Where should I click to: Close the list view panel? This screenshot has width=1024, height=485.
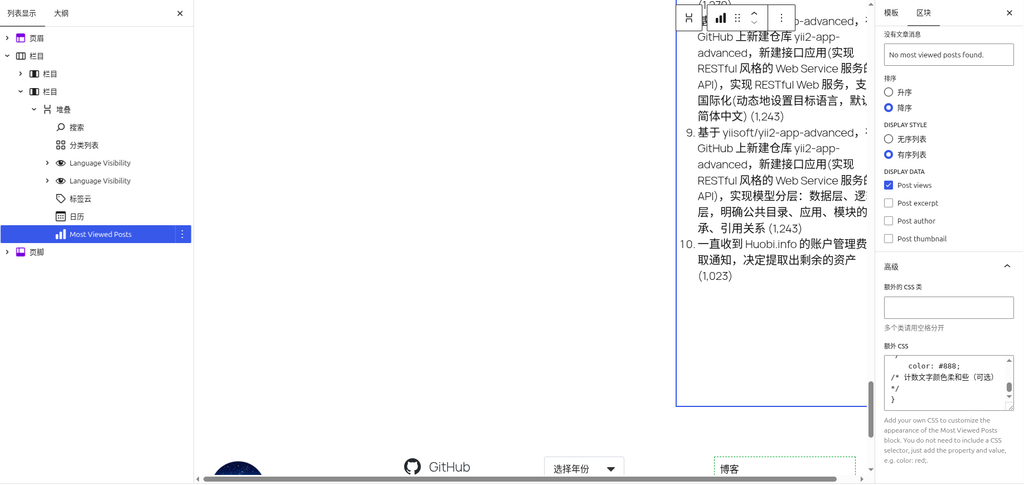click(x=180, y=13)
